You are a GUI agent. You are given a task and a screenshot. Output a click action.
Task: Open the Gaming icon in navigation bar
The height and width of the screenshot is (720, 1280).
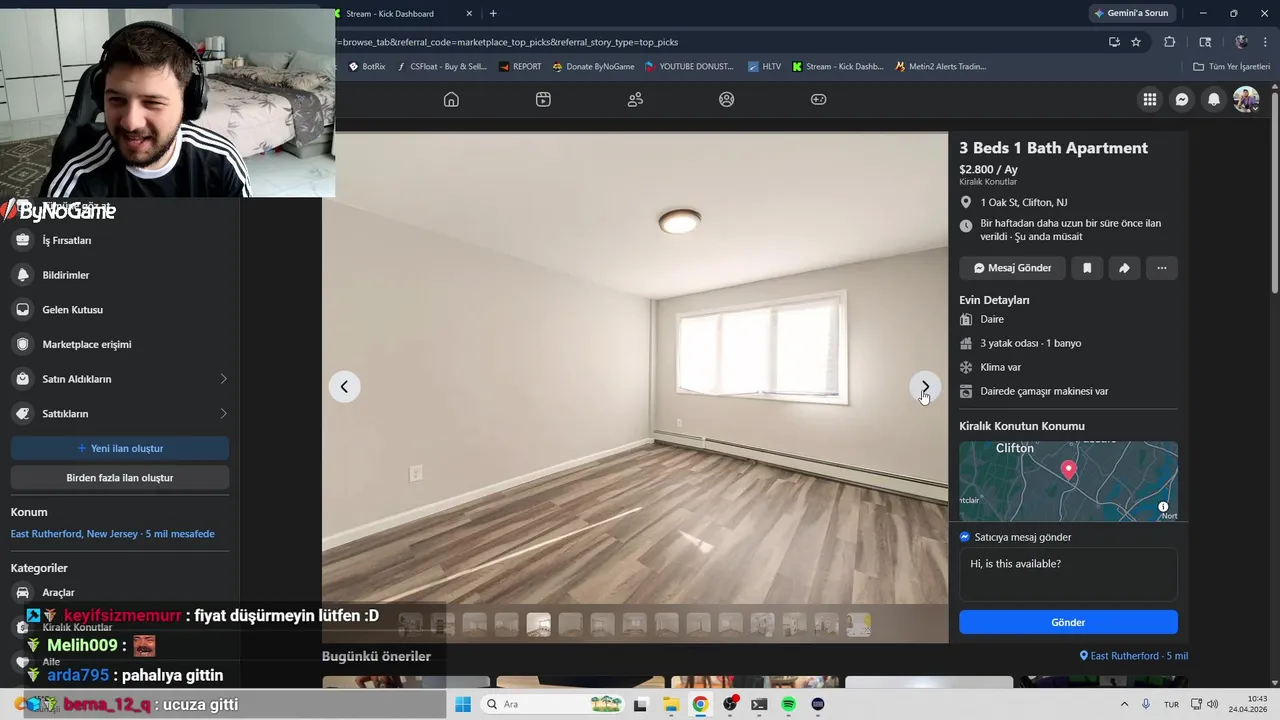(818, 99)
